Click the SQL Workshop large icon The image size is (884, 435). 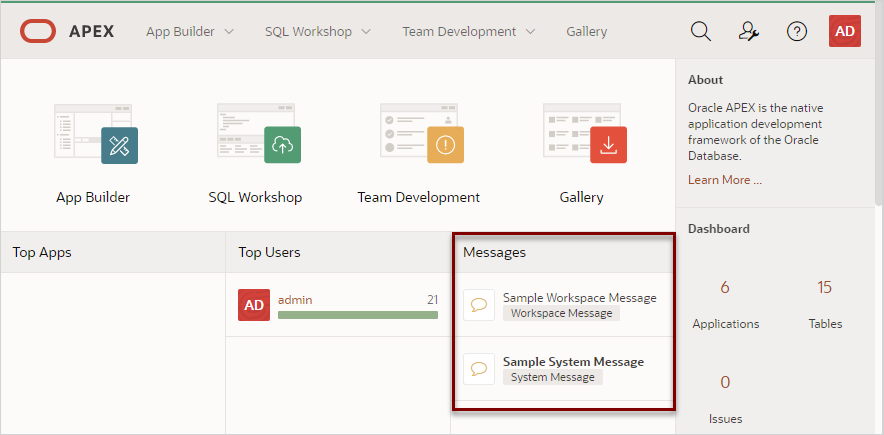[x=258, y=134]
